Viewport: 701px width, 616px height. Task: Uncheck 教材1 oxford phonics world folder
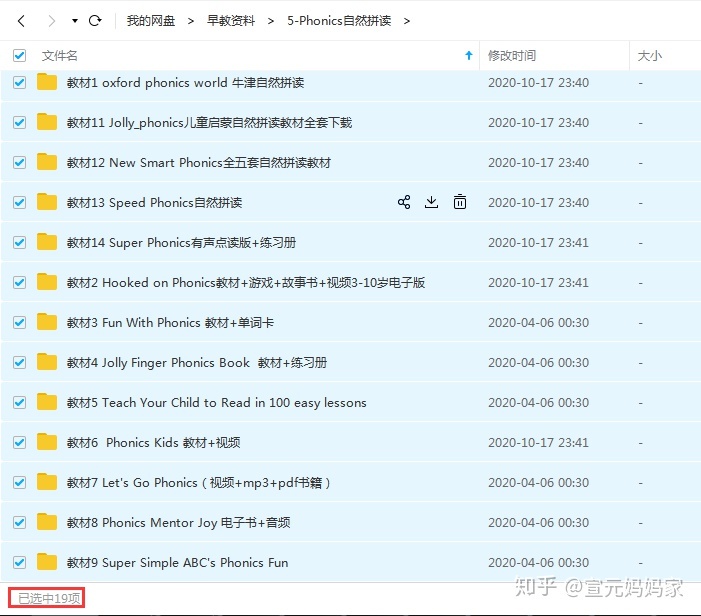click(x=19, y=83)
